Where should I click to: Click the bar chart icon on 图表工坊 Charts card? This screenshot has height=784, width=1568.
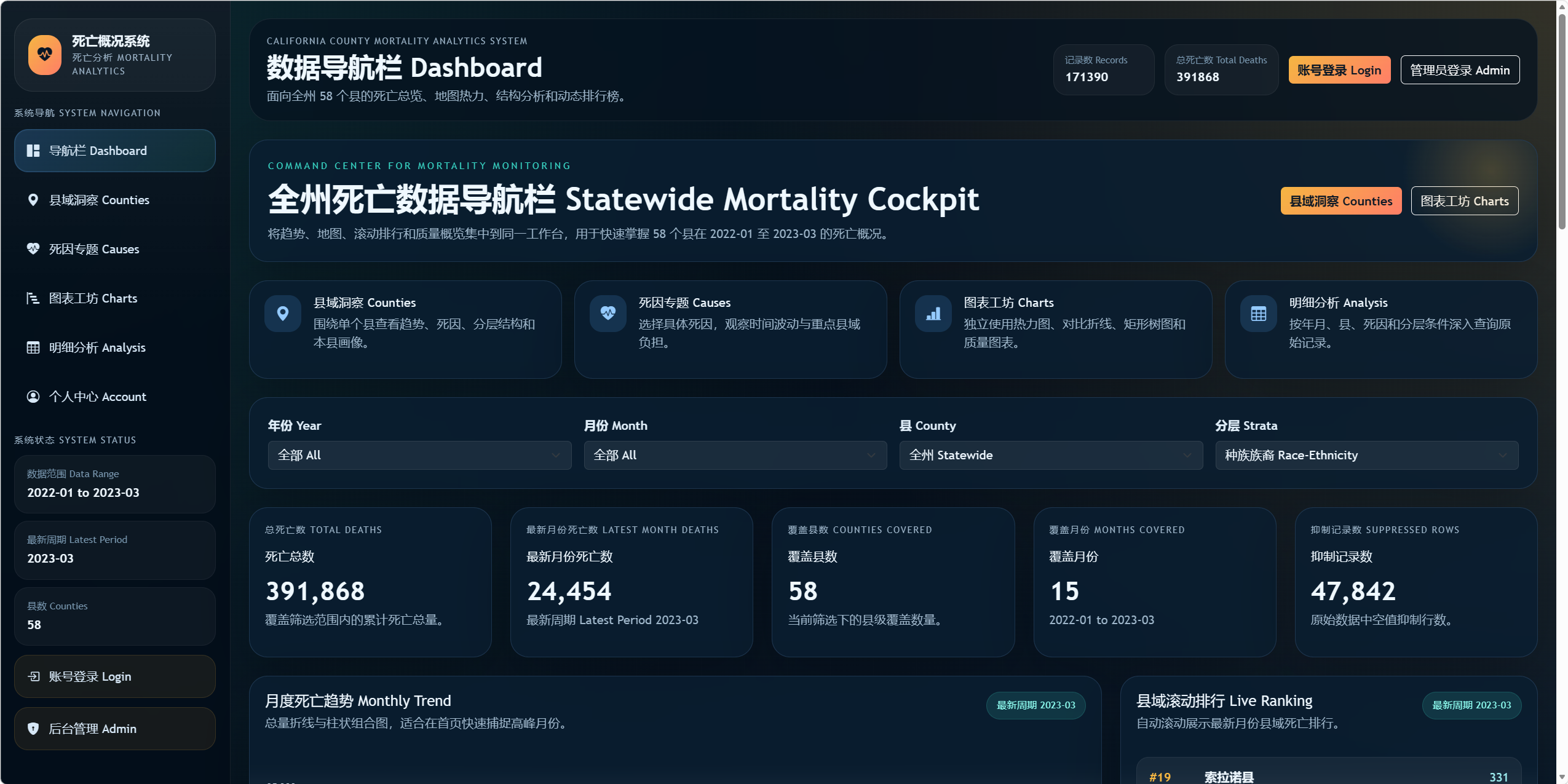(x=933, y=314)
